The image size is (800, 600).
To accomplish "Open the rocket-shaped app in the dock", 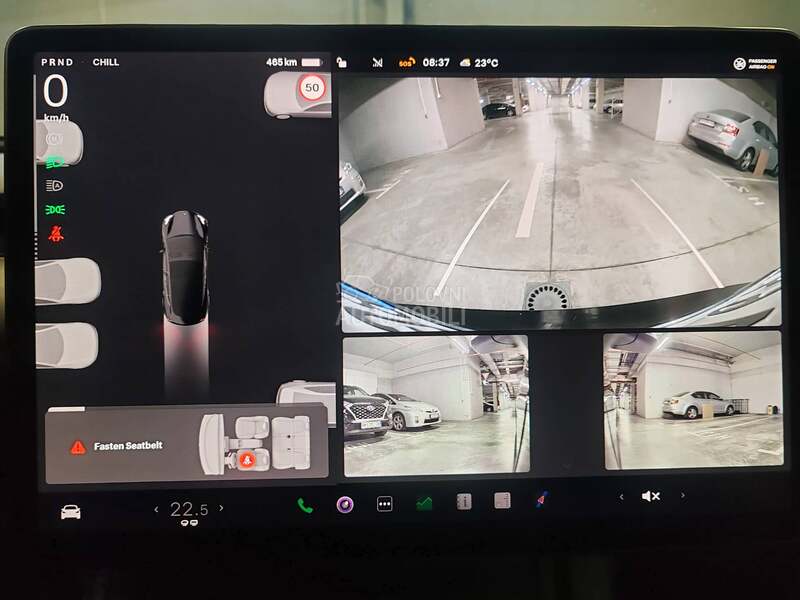I will coord(541,501).
